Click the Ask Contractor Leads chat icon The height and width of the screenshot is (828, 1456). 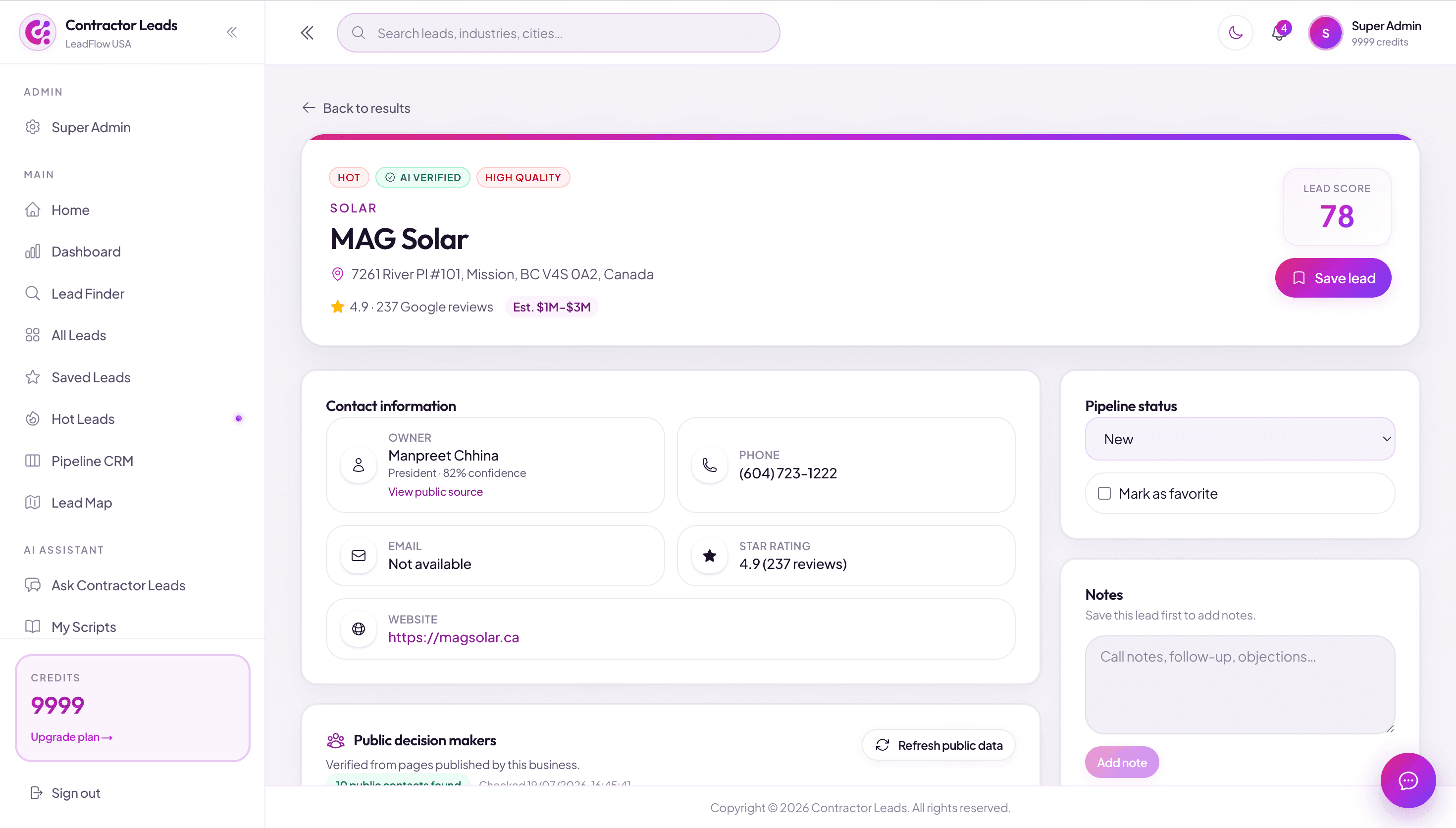click(x=33, y=585)
